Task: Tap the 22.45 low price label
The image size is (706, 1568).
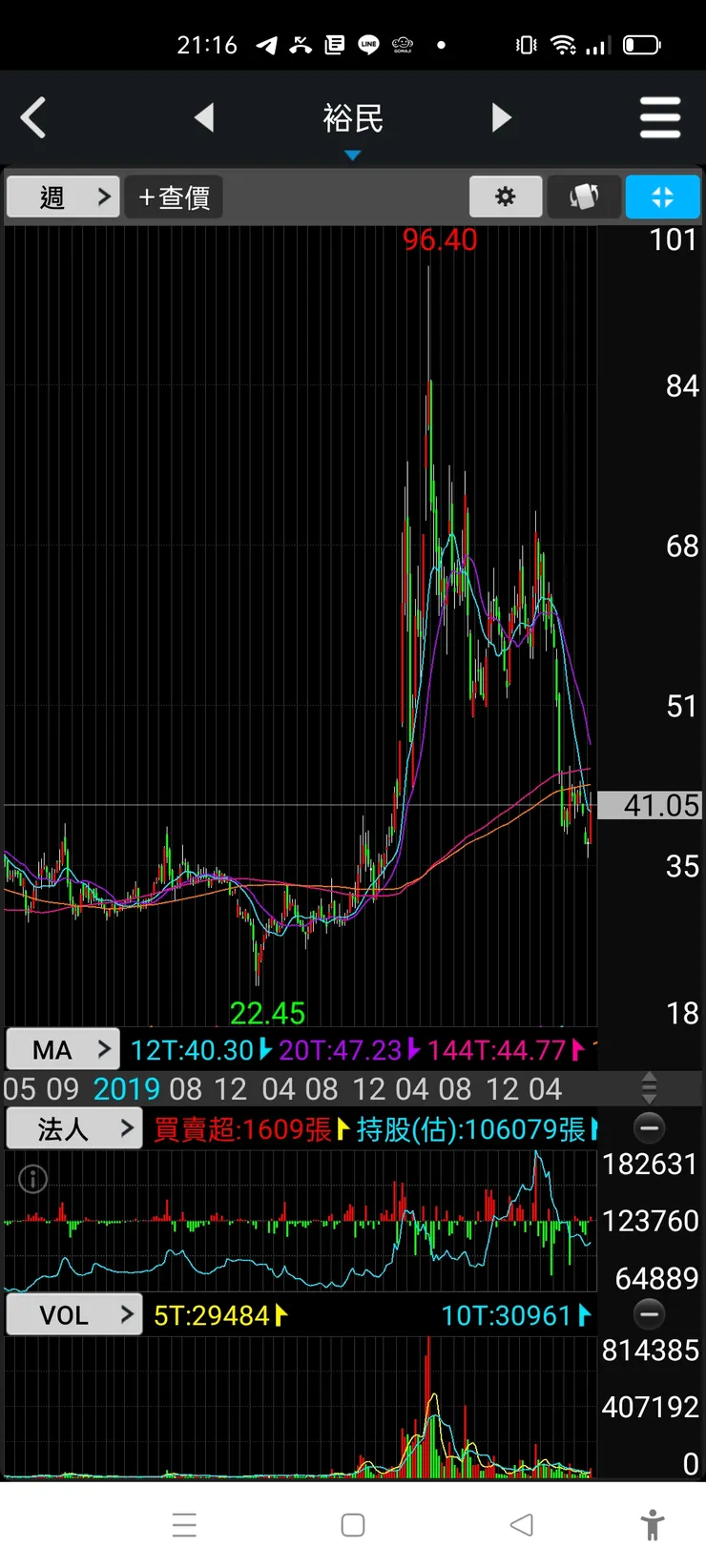Action: point(267,1013)
